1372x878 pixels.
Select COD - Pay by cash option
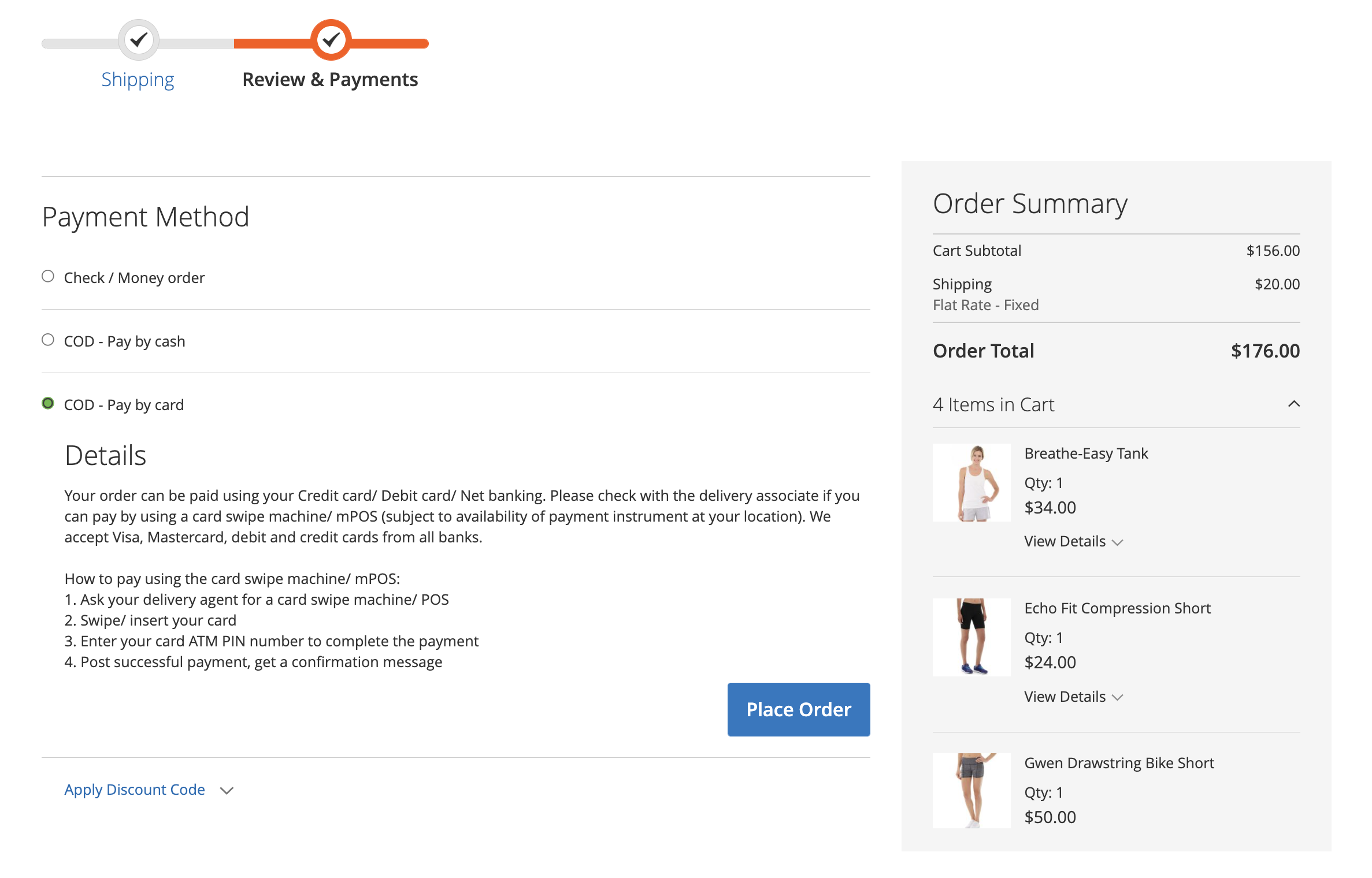(49, 340)
